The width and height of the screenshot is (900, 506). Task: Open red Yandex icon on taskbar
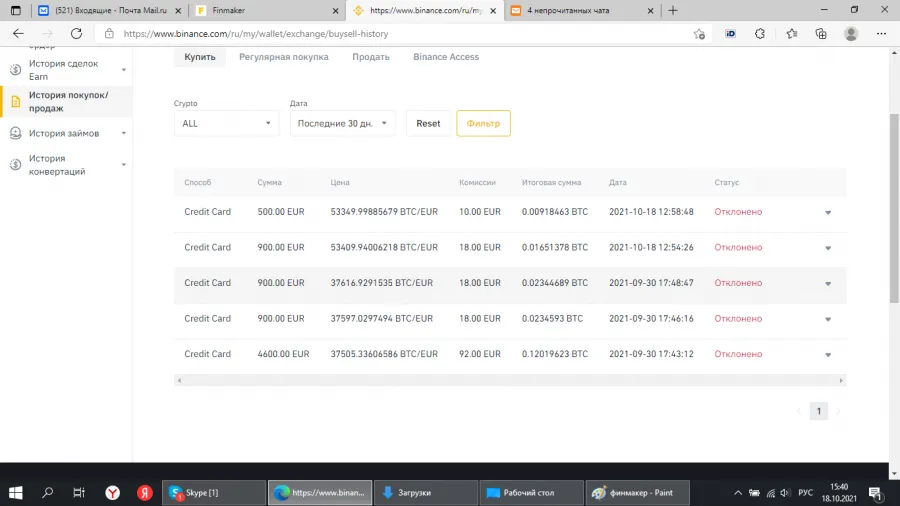145,492
